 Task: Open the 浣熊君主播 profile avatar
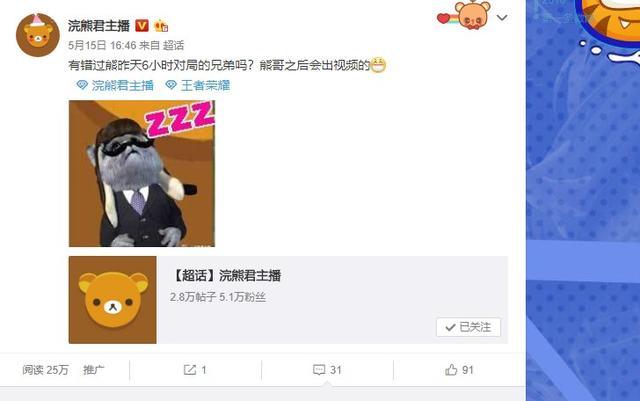[38, 35]
